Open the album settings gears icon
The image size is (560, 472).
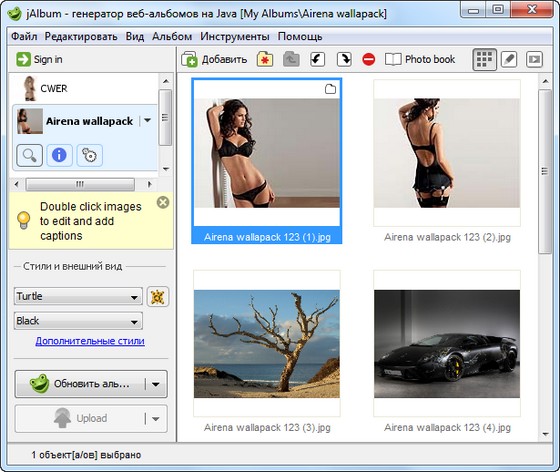pyautogui.click(x=89, y=155)
